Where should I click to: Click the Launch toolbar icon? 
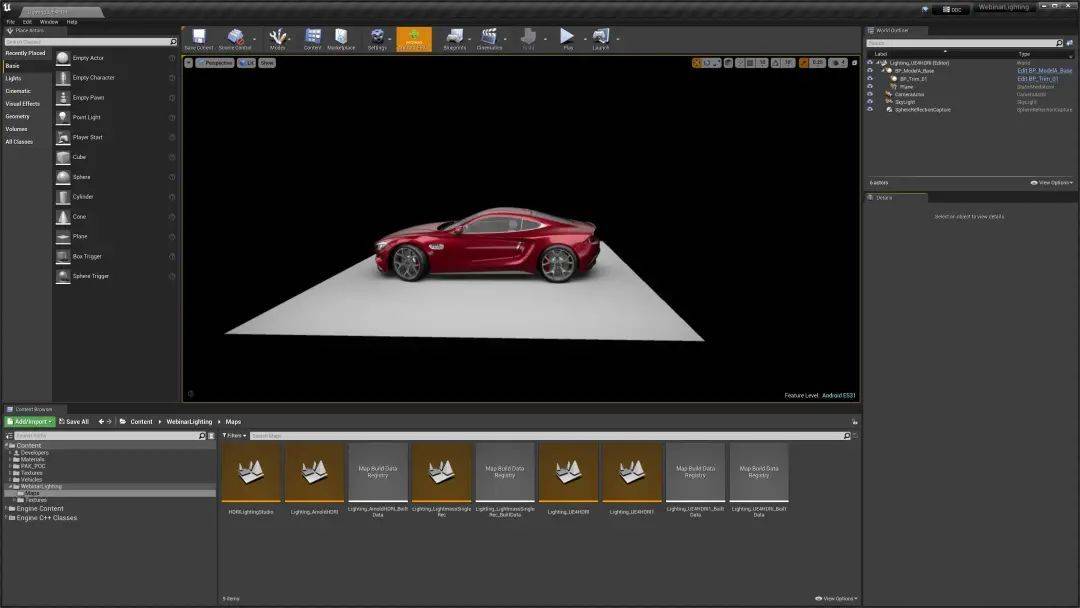point(601,39)
